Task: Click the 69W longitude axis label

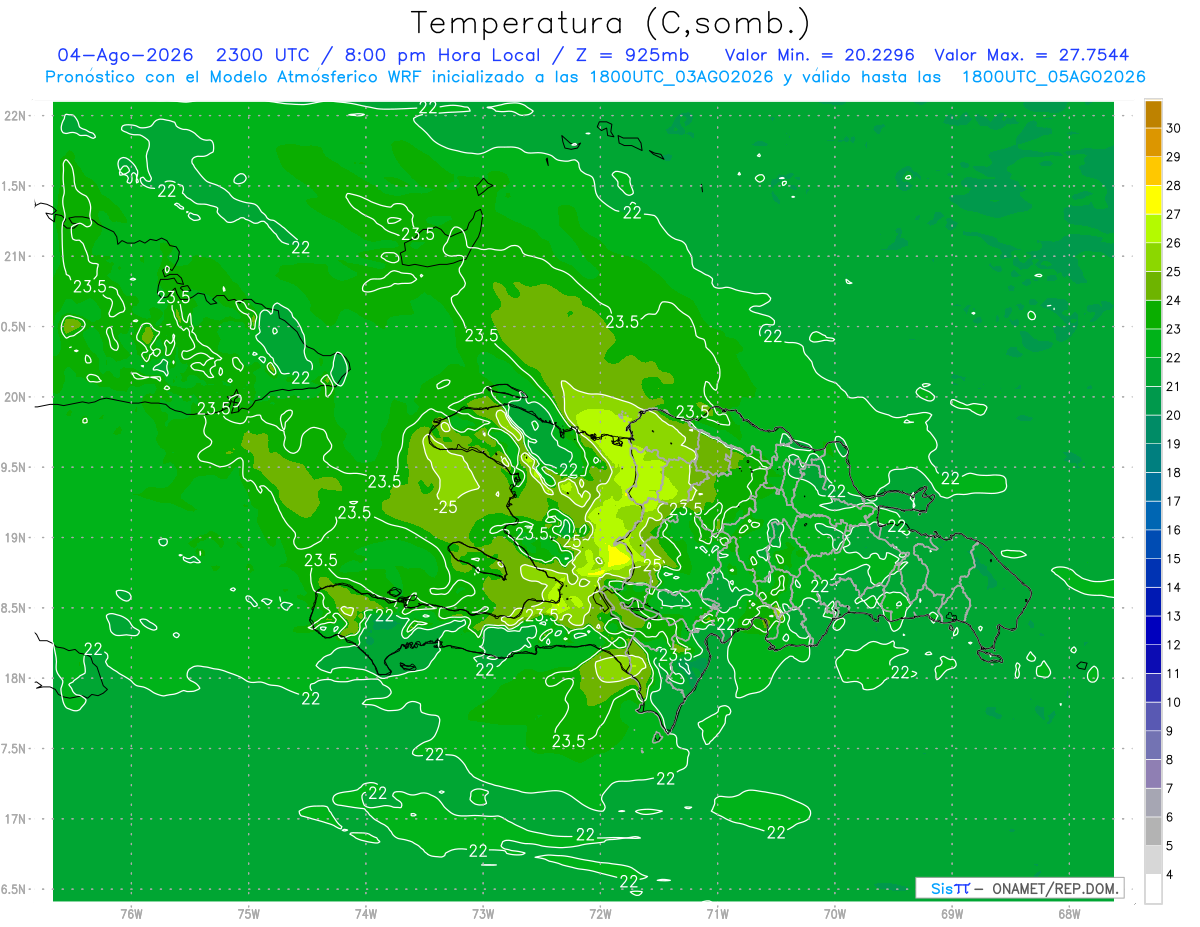Action: click(x=951, y=913)
